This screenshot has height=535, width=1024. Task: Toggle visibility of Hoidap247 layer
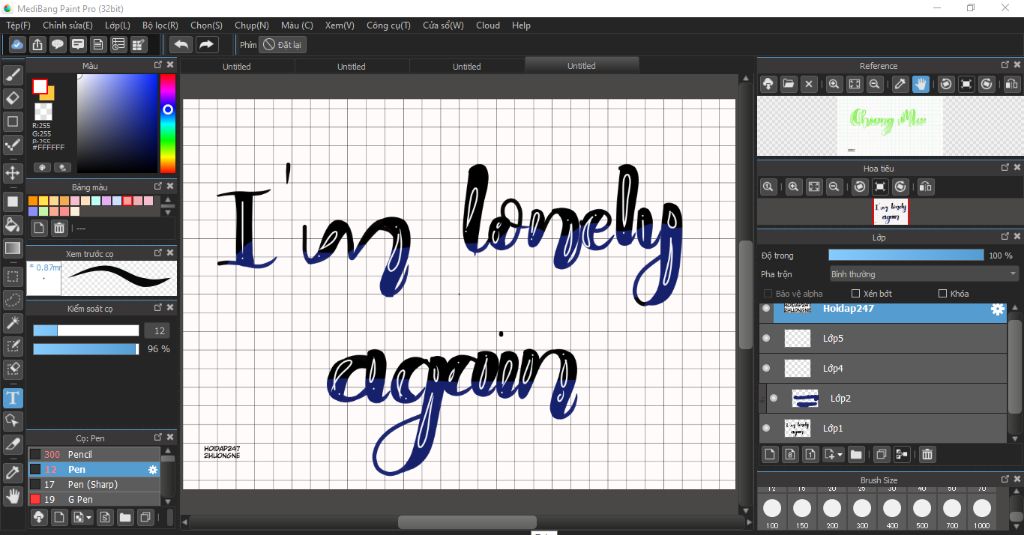click(766, 308)
